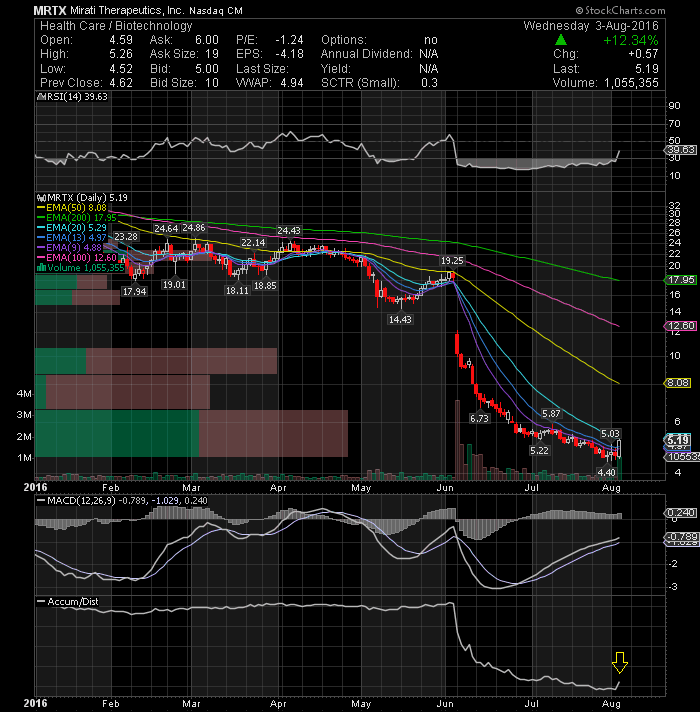The width and height of the screenshot is (700, 712).
Task: Click the -0.789 MACD value tag
Action: coord(682,537)
